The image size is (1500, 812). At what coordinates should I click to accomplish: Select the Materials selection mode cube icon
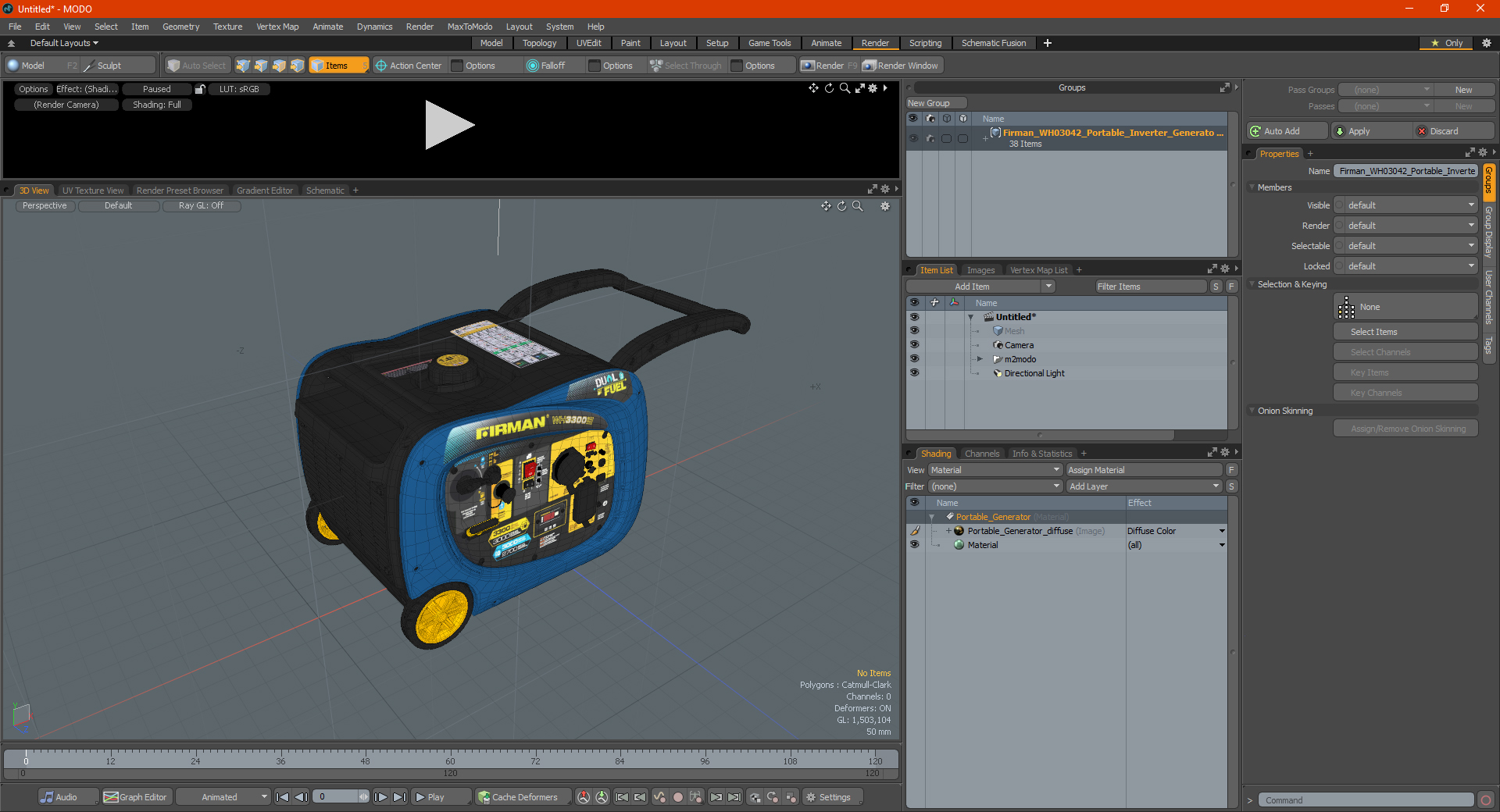click(297, 66)
